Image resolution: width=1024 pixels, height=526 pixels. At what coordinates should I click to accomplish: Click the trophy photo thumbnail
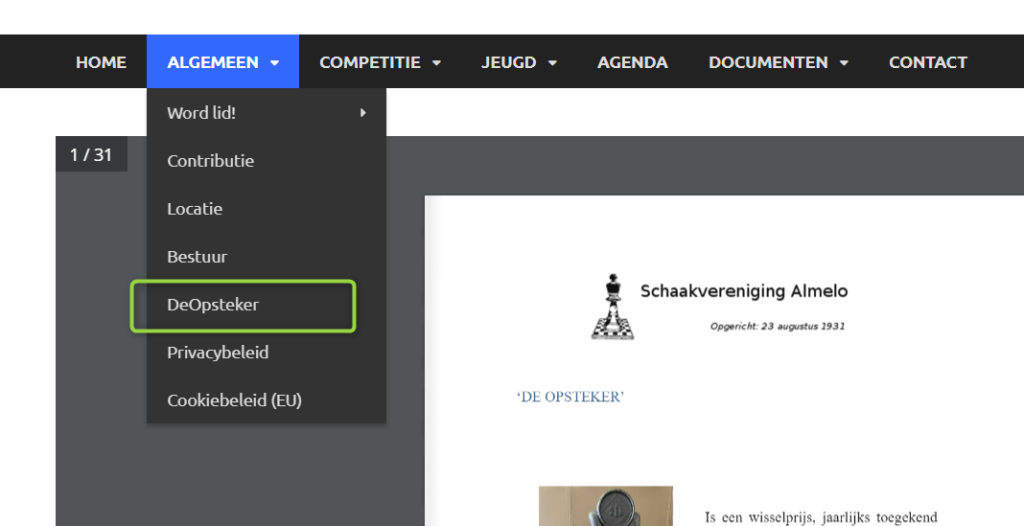click(x=605, y=506)
